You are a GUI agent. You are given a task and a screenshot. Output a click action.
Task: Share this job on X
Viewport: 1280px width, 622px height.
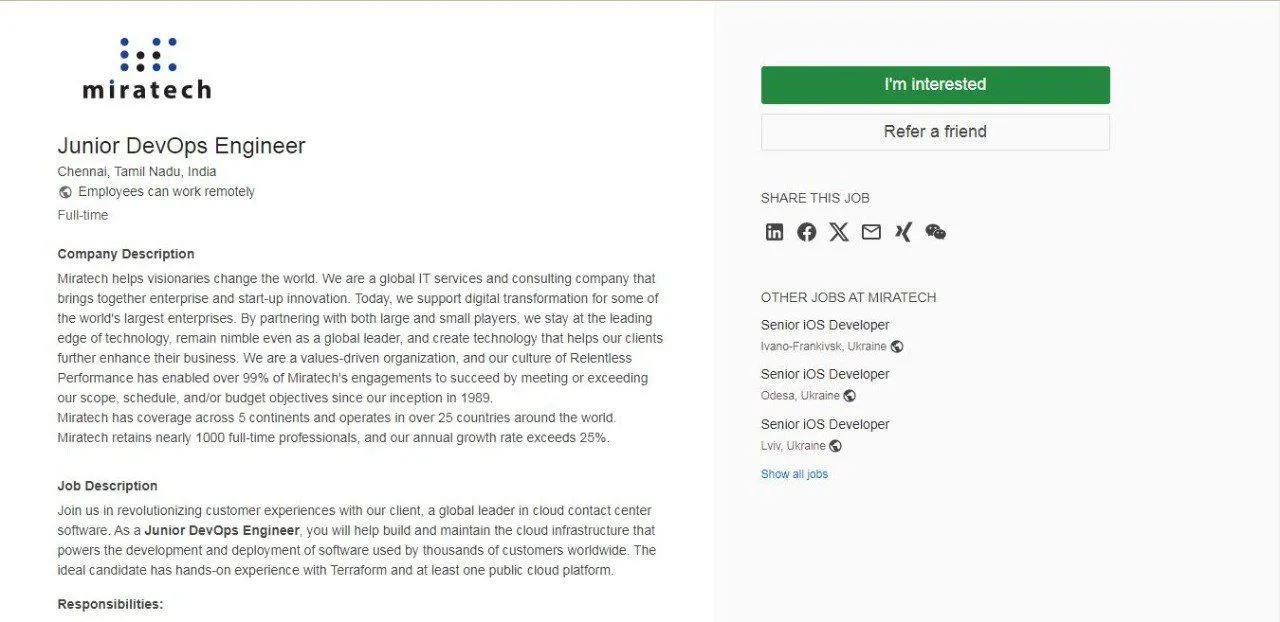(839, 232)
